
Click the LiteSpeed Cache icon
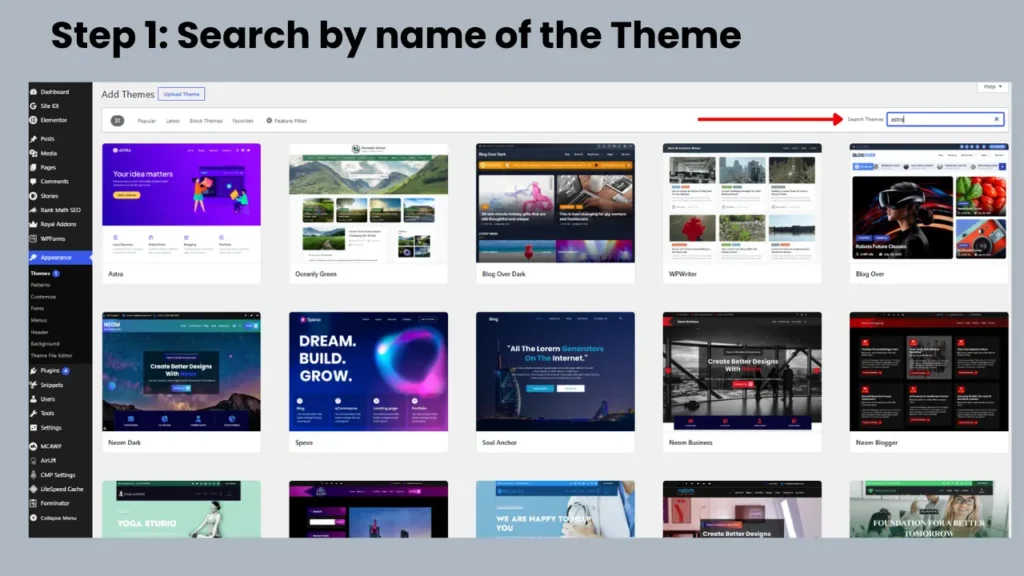tap(33, 489)
